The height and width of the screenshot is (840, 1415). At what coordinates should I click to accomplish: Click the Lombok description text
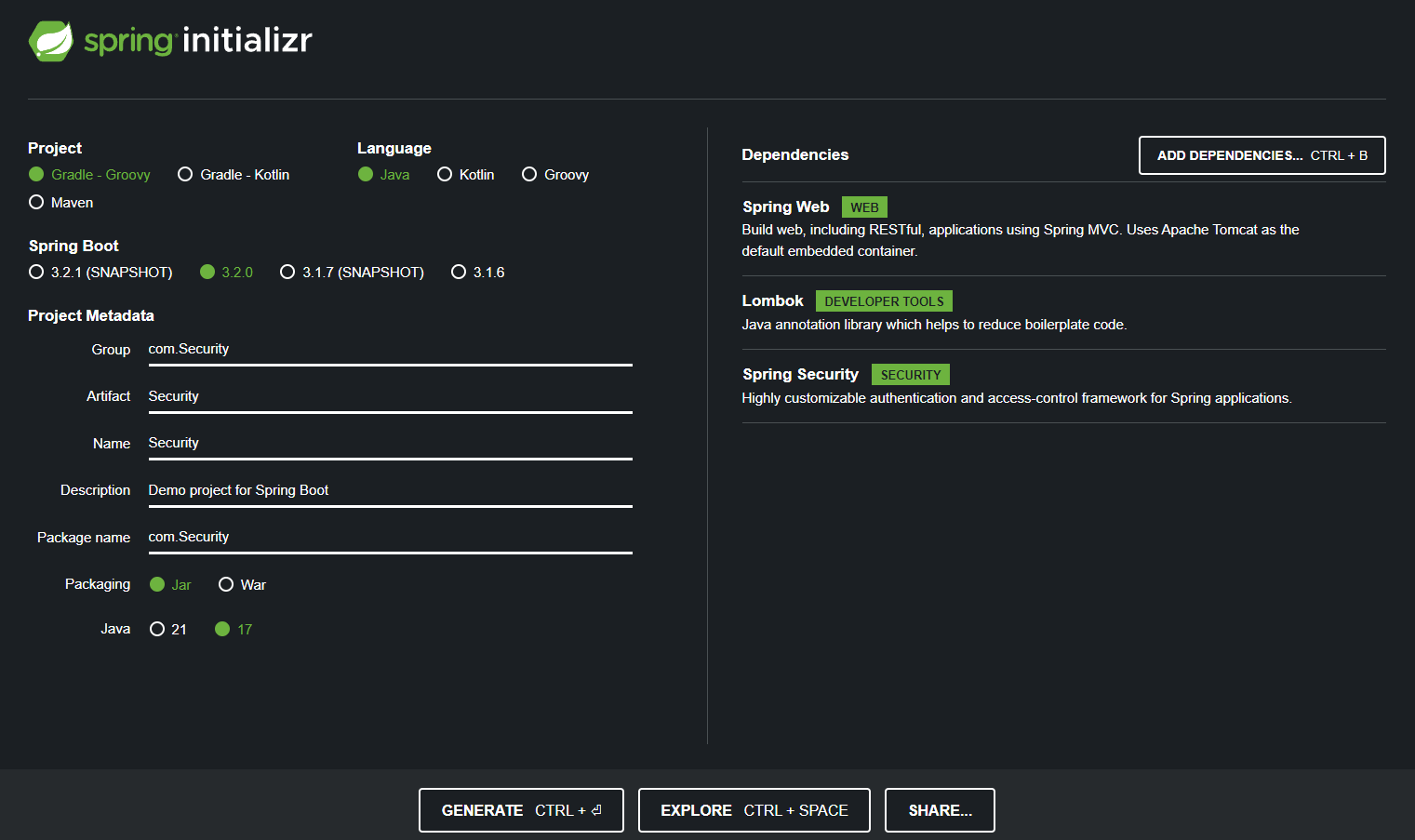(934, 325)
